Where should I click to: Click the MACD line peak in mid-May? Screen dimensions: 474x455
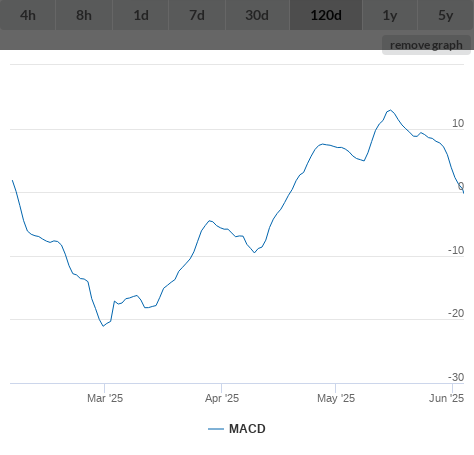[x=390, y=110]
